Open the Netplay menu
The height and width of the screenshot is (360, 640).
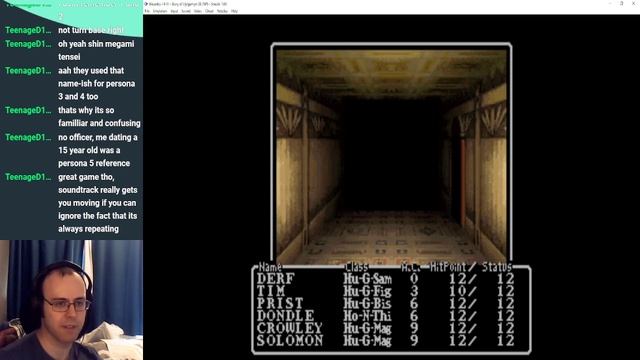point(222,11)
